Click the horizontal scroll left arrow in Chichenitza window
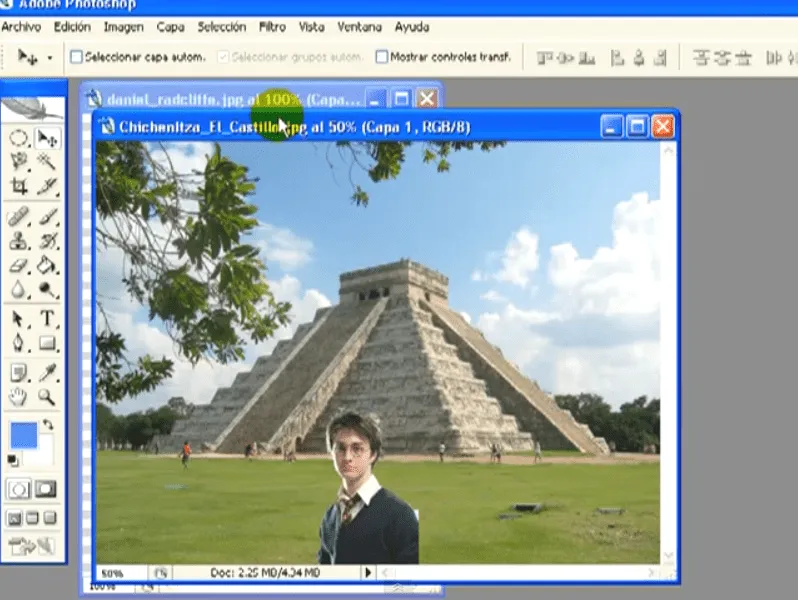This screenshot has width=798, height=600. click(x=385, y=573)
